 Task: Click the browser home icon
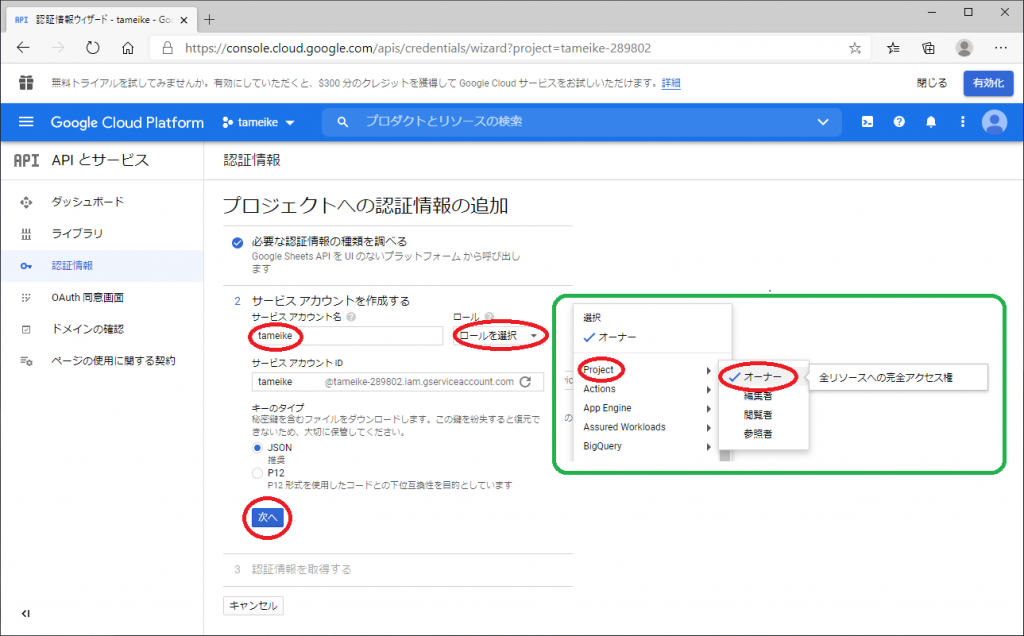(128, 48)
